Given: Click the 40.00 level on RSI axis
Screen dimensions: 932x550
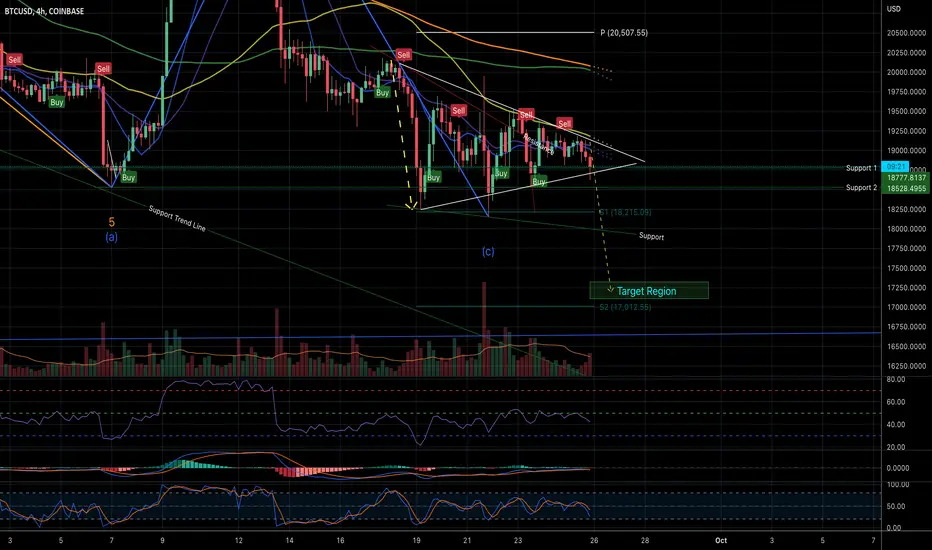Looking at the screenshot, I should coord(896,425).
